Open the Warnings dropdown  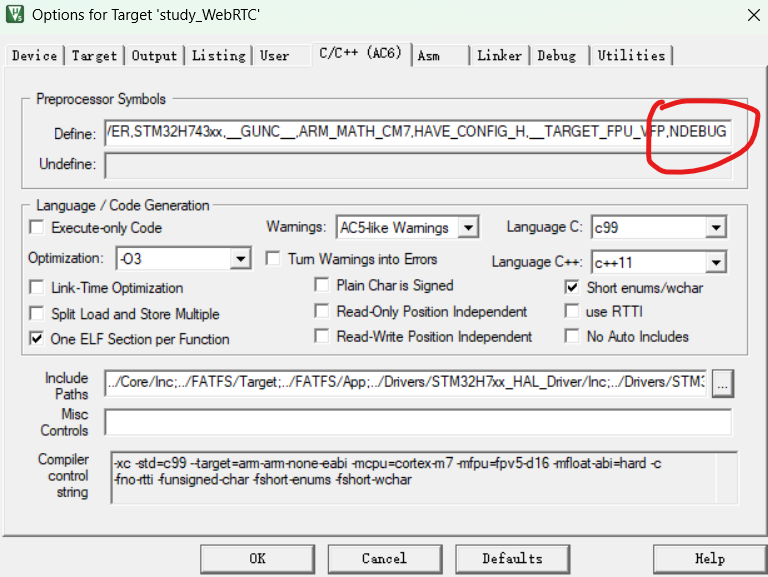(408, 227)
